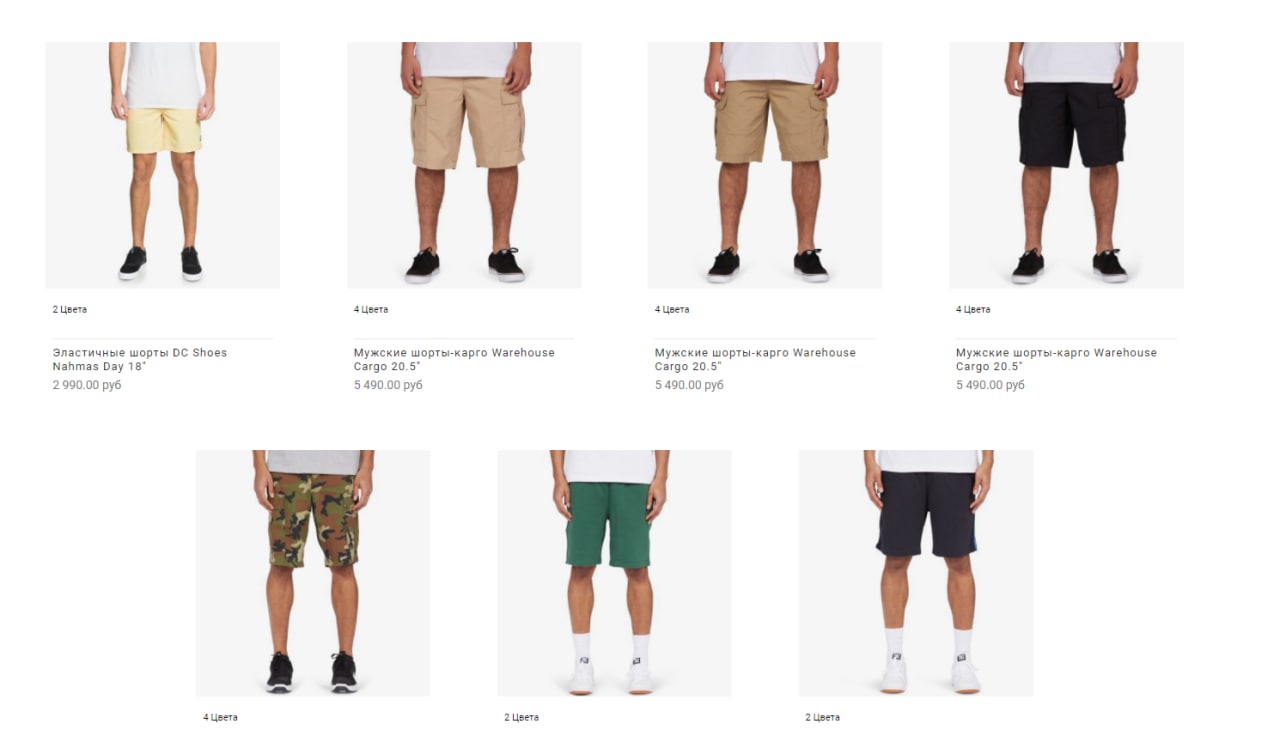The width and height of the screenshot is (1280, 736).
Task: Click '2 Цвета' under the navy shorts
Action: pos(822,717)
